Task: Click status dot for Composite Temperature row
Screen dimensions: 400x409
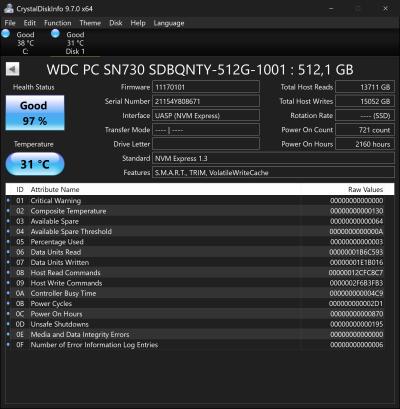Action: (8, 211)
